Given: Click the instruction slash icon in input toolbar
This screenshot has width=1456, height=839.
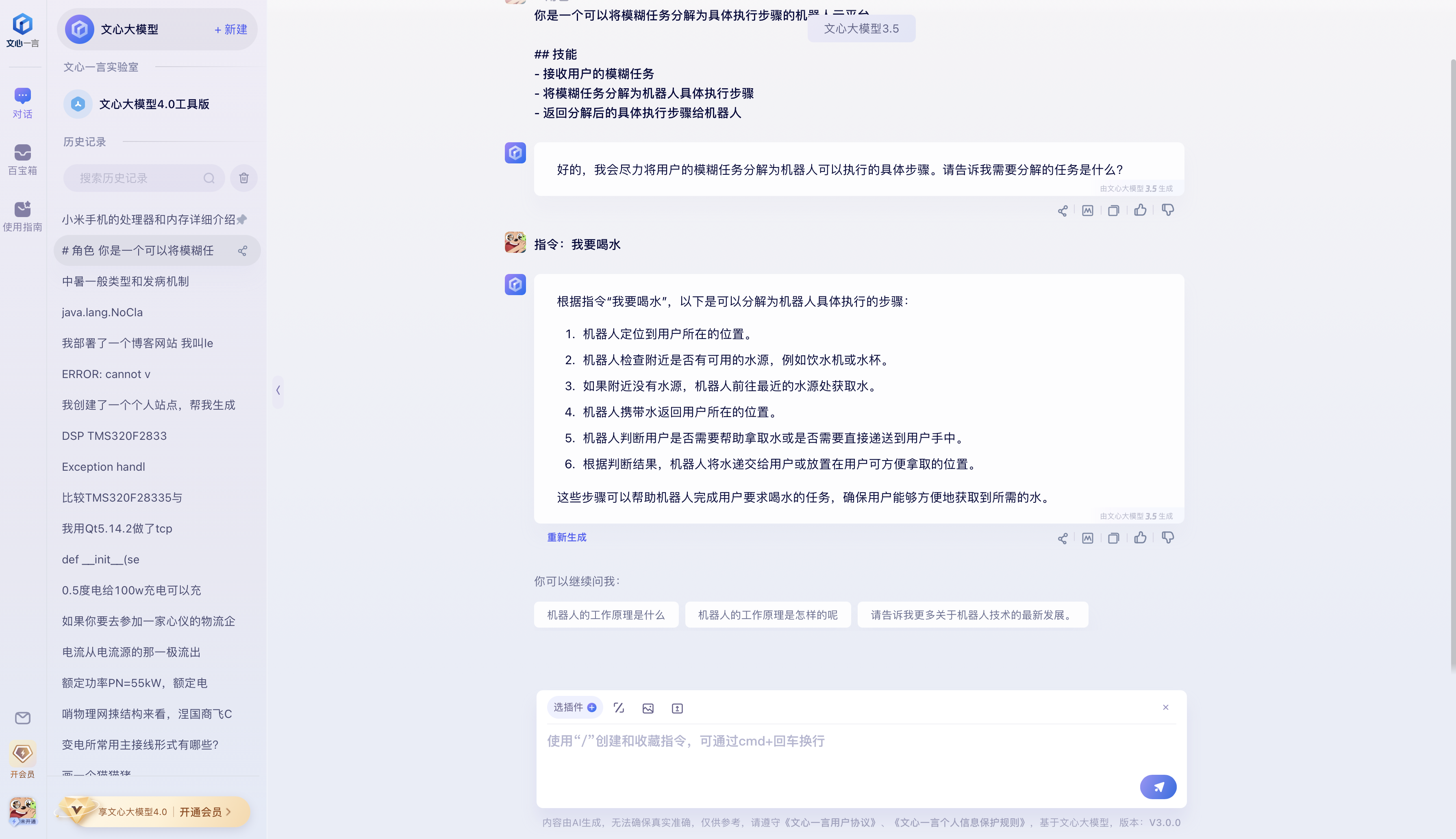Looking at the screenshot, I should click(618, 708).
